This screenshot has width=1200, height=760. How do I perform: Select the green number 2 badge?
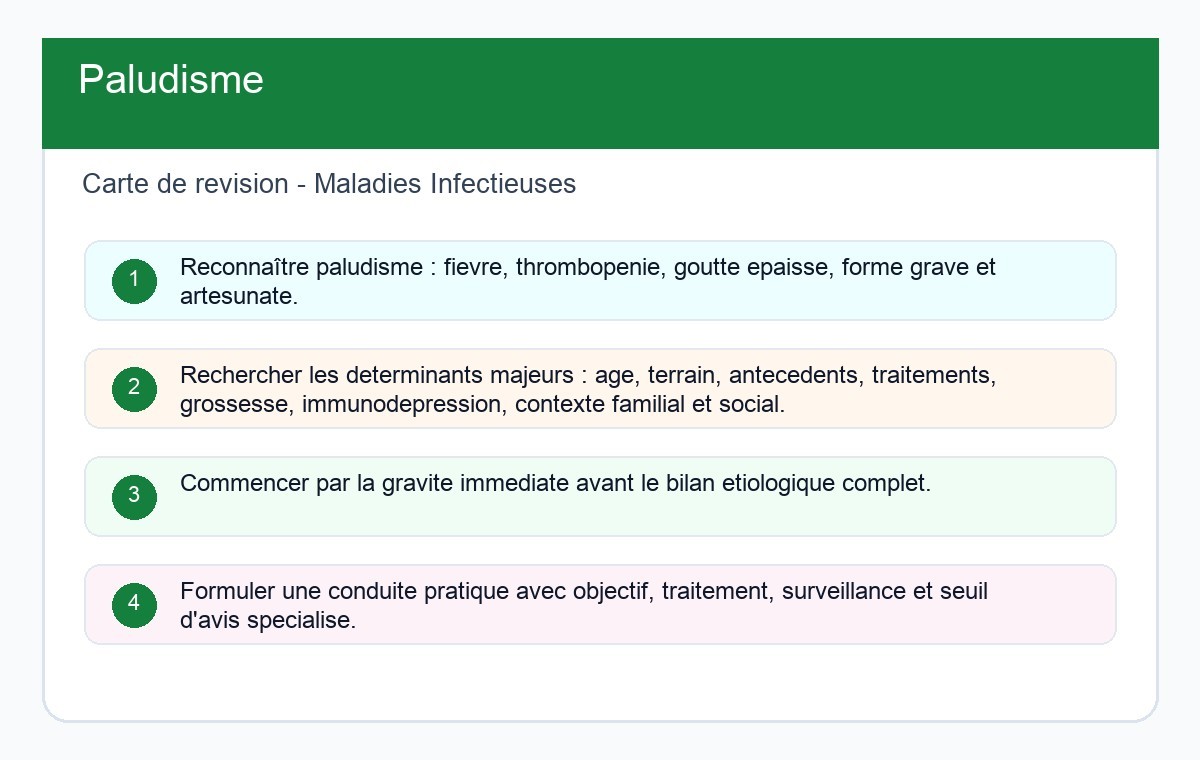click(134, 389)
